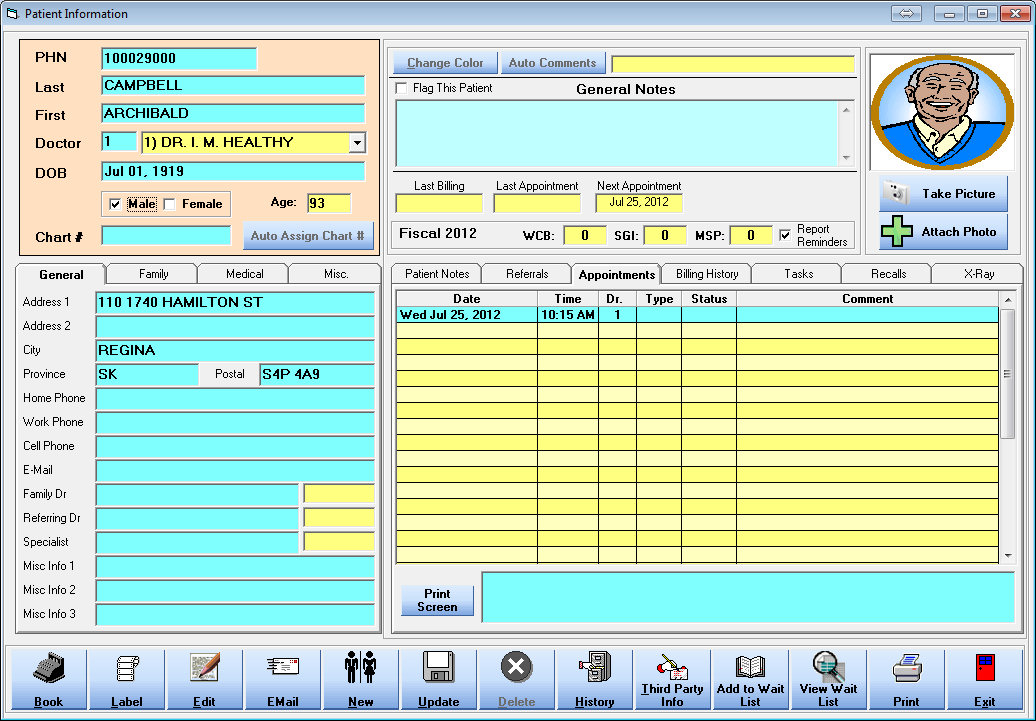Save changes using the Update disk icon
The height and width of the screenshot is (721, 1036).
pyautogui.click(x=438, y=680)
